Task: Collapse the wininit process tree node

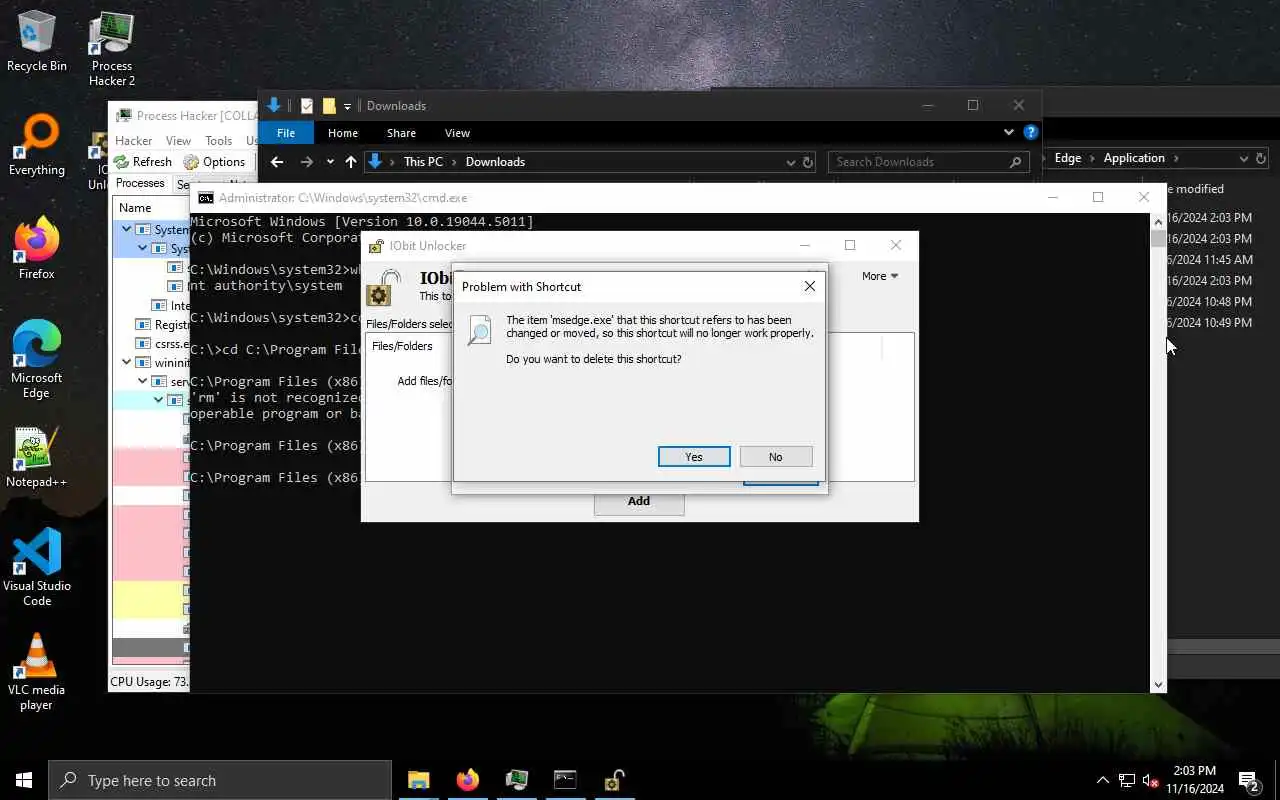Action: [x=126, y=362]
